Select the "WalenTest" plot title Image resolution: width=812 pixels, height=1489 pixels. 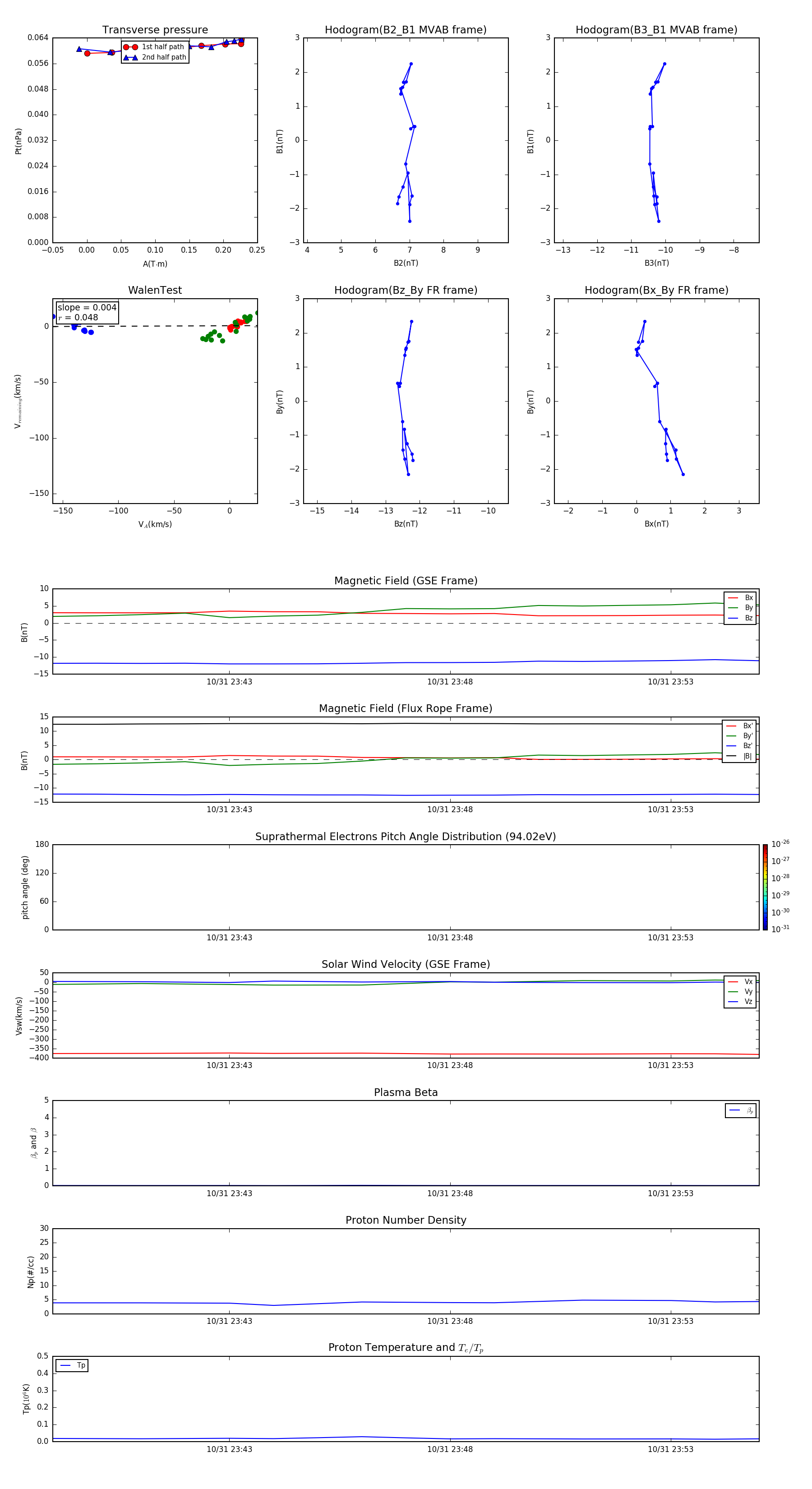point(155,290)
